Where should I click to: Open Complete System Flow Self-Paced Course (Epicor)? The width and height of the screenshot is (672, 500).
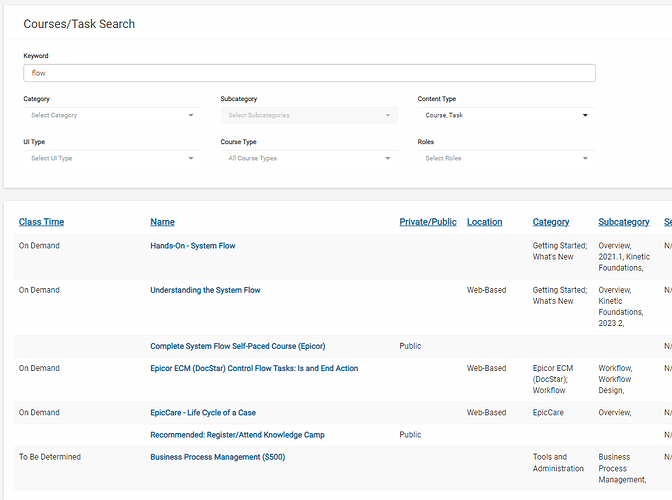coord(237,346)
